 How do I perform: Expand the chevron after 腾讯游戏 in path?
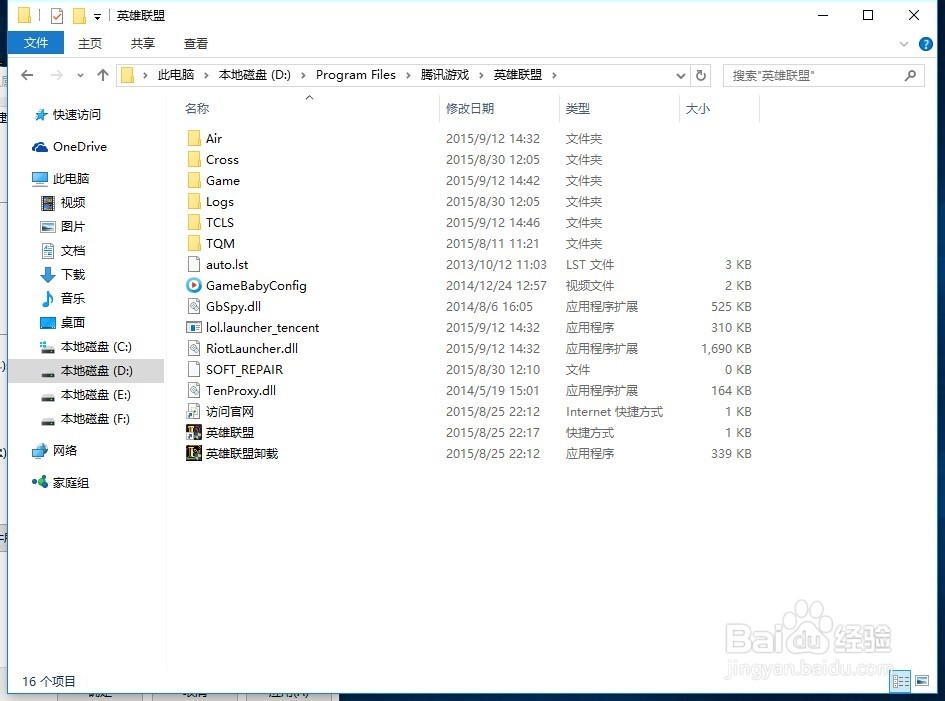click(x=481, y=75)
